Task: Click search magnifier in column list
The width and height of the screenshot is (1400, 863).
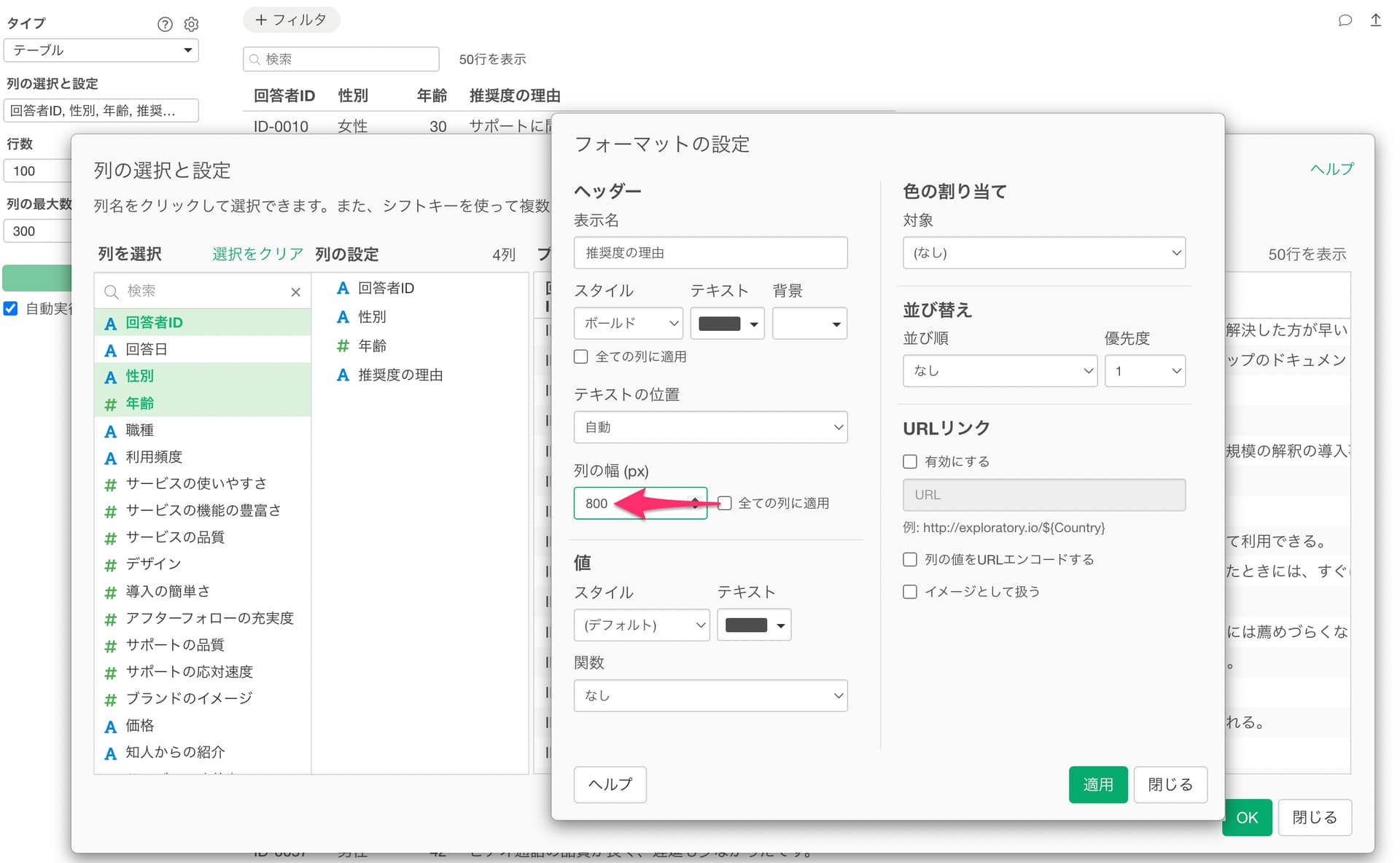Action: [112, 292]
